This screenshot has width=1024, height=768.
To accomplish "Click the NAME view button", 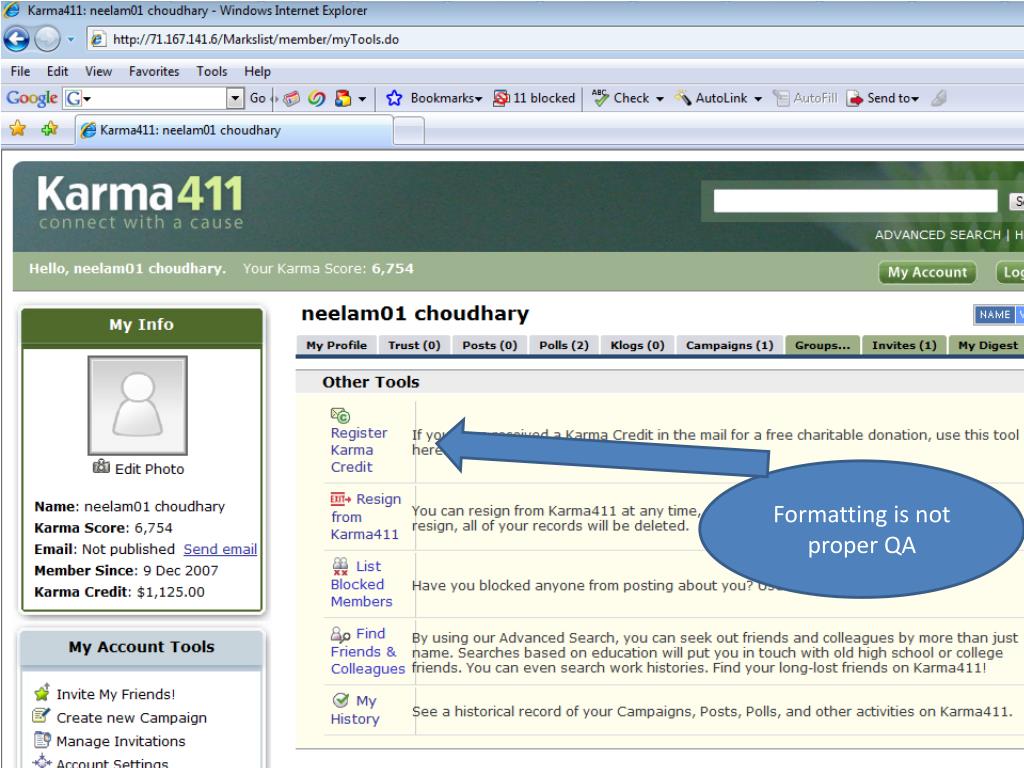I will [x=994, y=315].
